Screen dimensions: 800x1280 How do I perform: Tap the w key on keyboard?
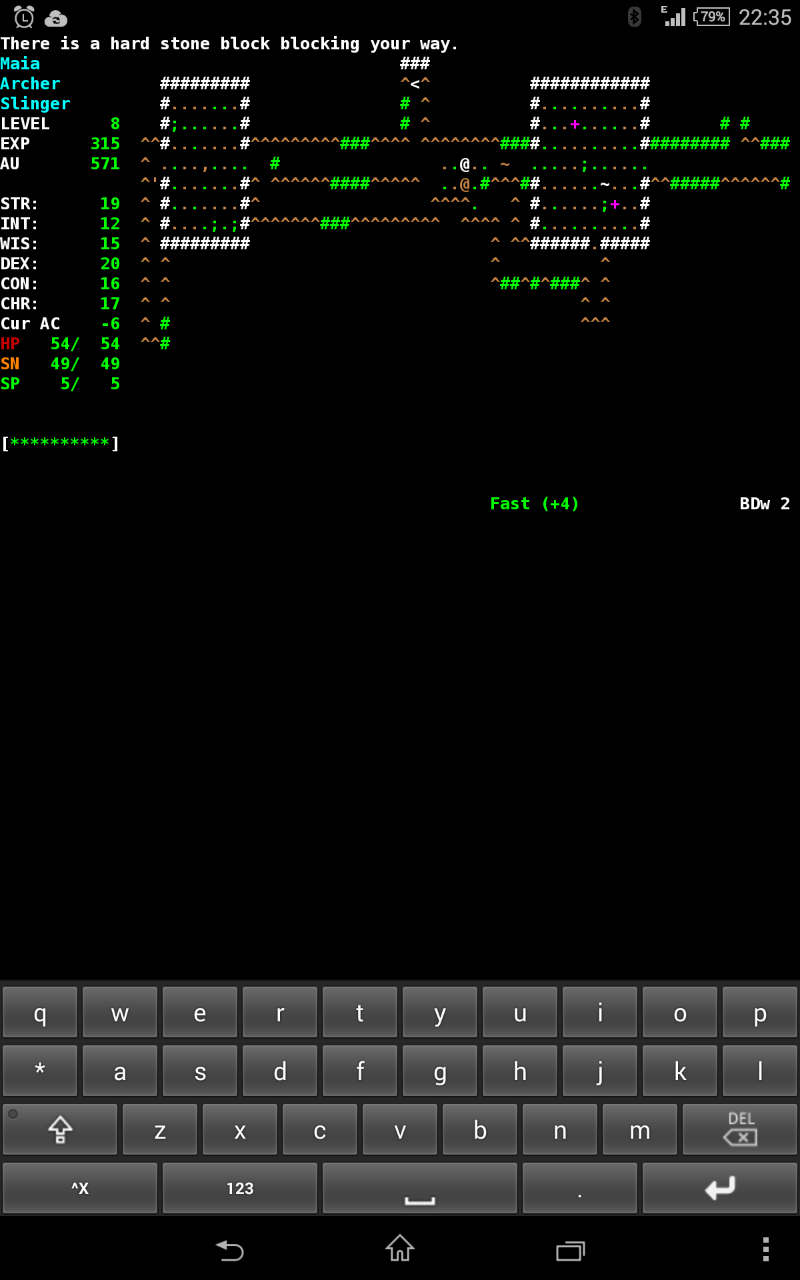click(120, 1012)
